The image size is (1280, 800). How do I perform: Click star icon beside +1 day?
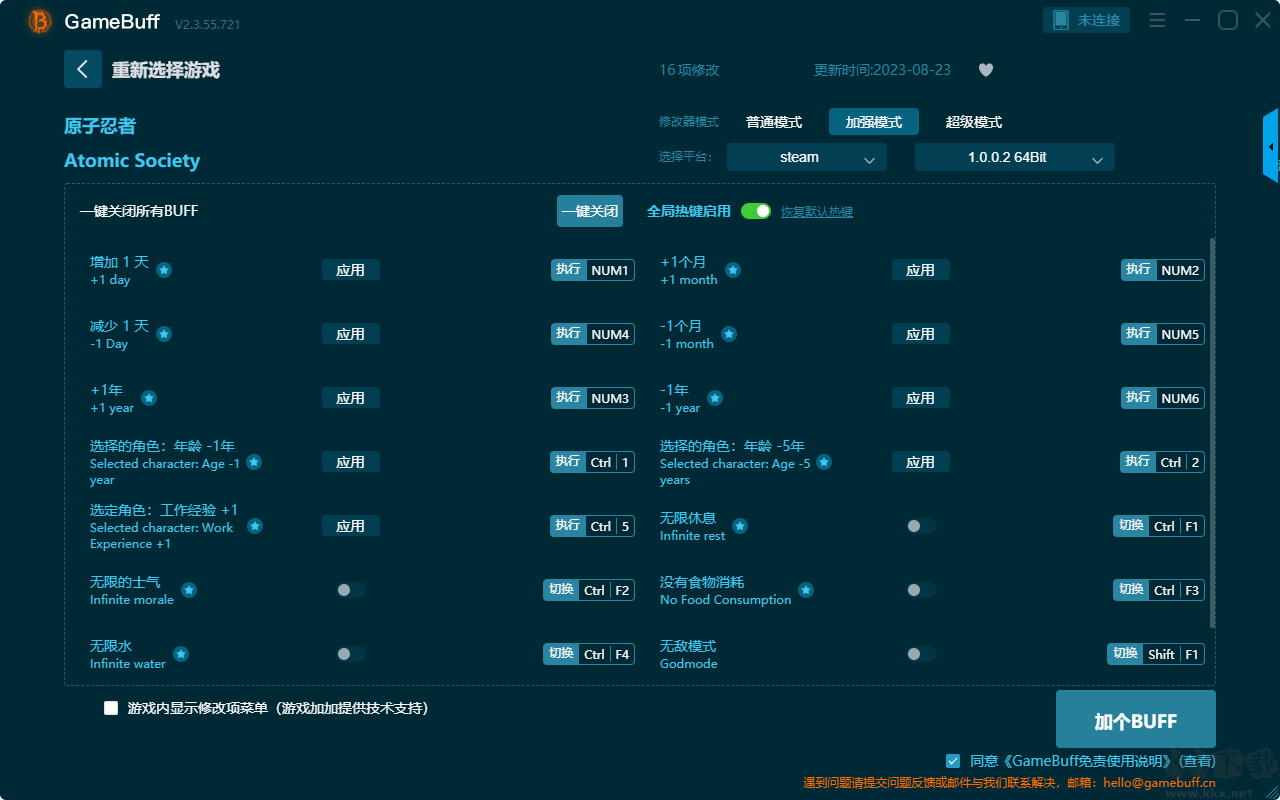click(x=164, y=270)
